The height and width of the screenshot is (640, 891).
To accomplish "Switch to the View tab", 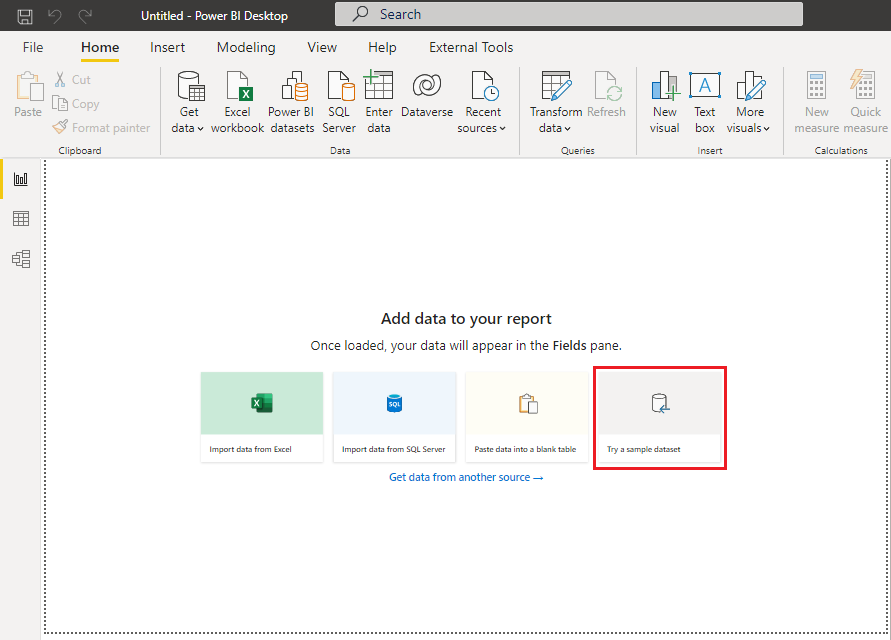I will [322, 47].
